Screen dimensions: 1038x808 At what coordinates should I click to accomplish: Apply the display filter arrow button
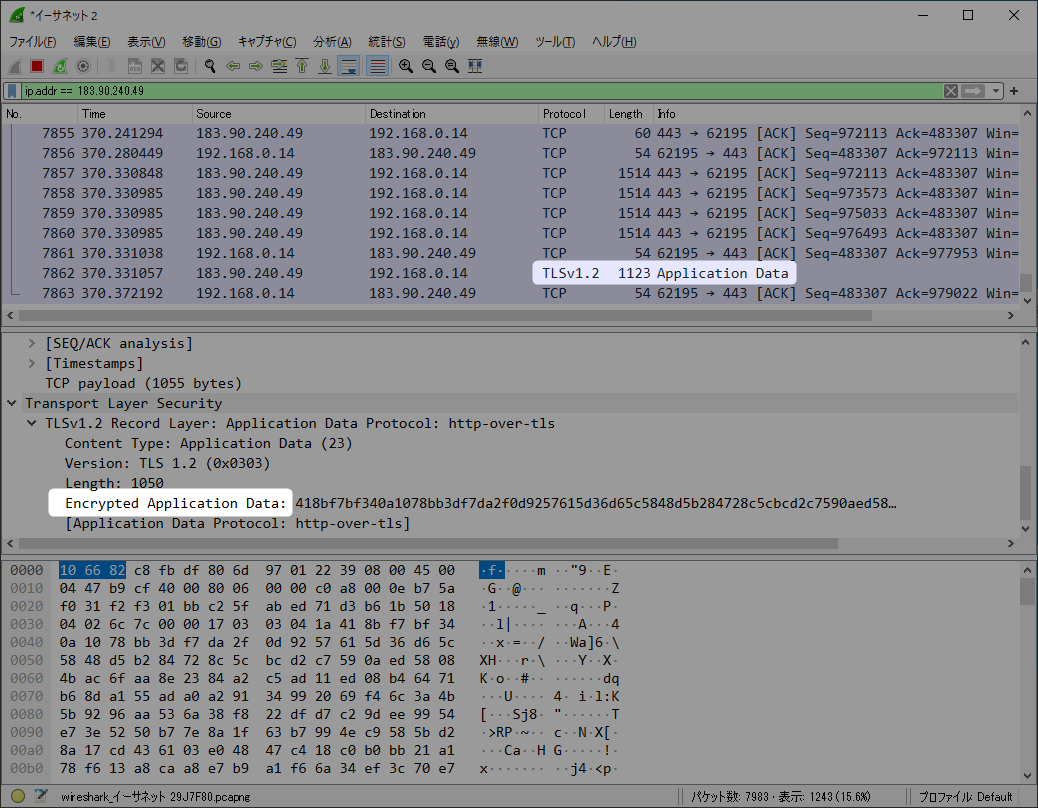(x=973, y=91)
